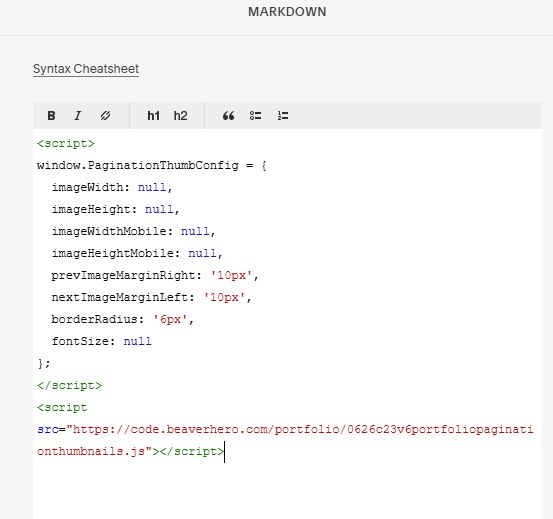Viewport: 553px width, 519px height.
Task: Click the onthumbnails.js line at end
Action: [130, 451]
